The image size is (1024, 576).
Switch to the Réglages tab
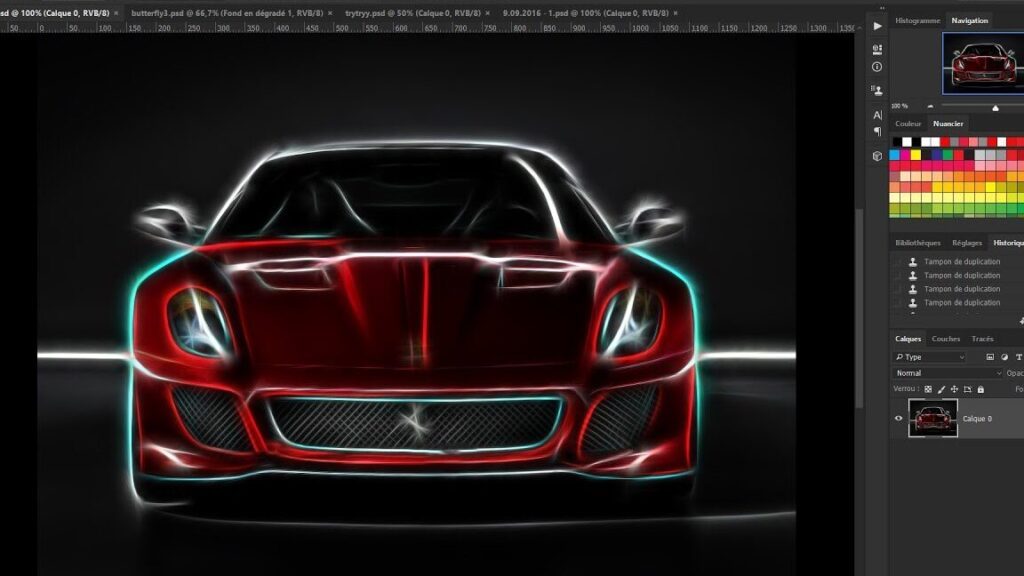[x=967, y=243]
